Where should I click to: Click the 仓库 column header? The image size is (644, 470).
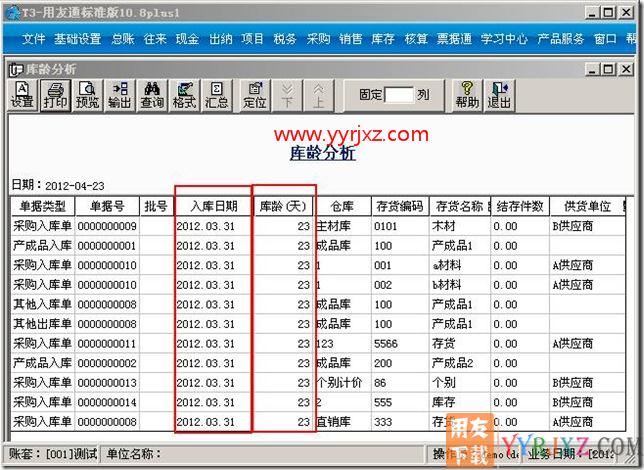coord(343,206)
